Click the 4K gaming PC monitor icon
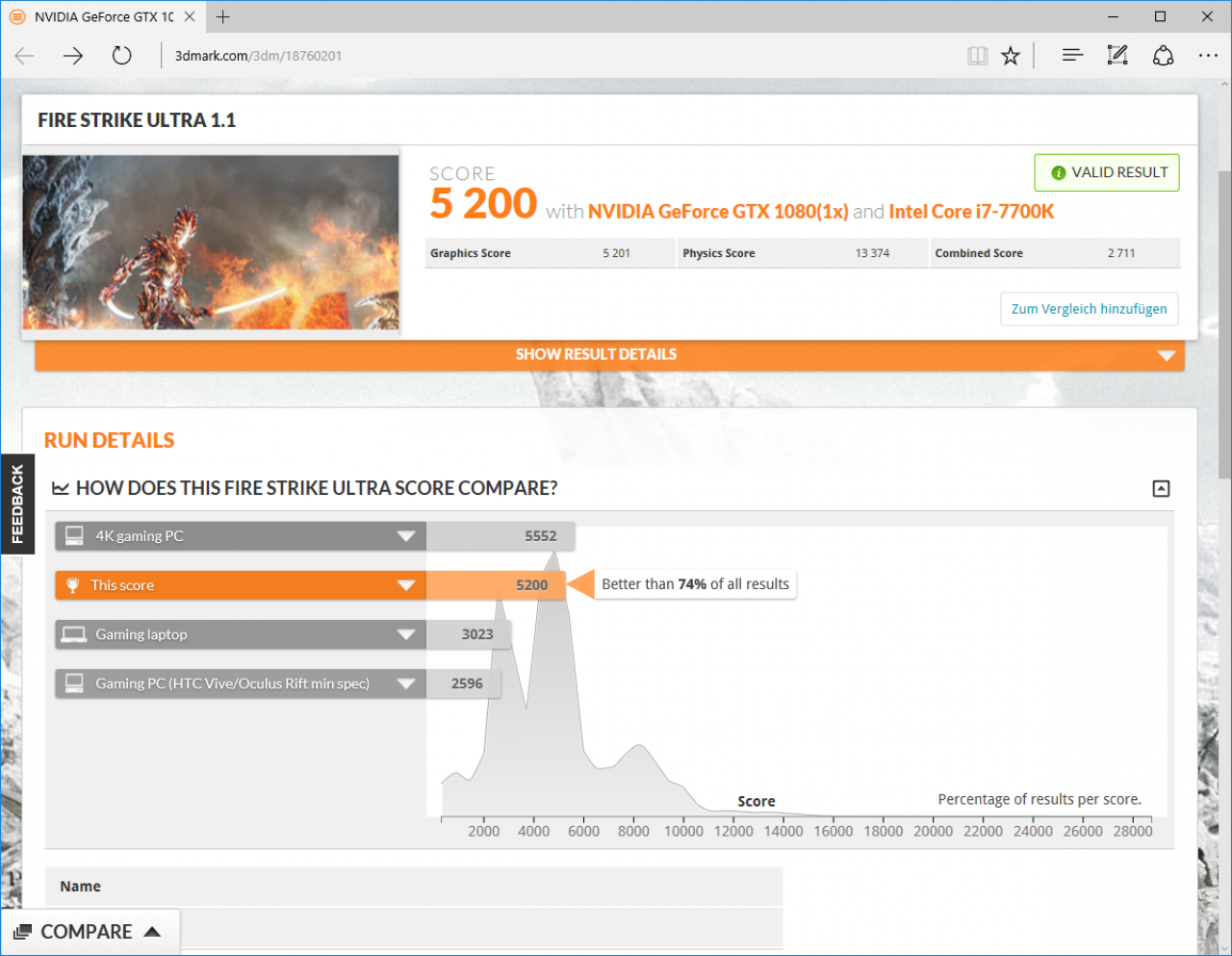This screenshot has width=1232, height=956. (74, 536)
